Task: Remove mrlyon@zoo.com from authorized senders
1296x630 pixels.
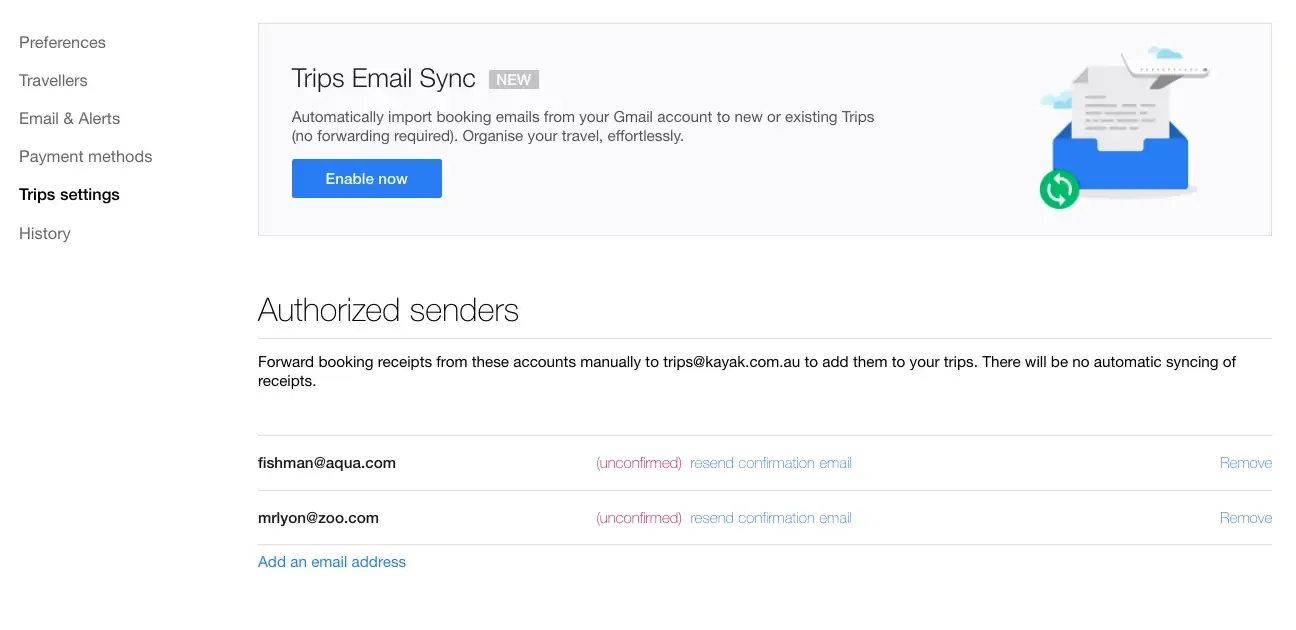Action: click(1245, 518)
